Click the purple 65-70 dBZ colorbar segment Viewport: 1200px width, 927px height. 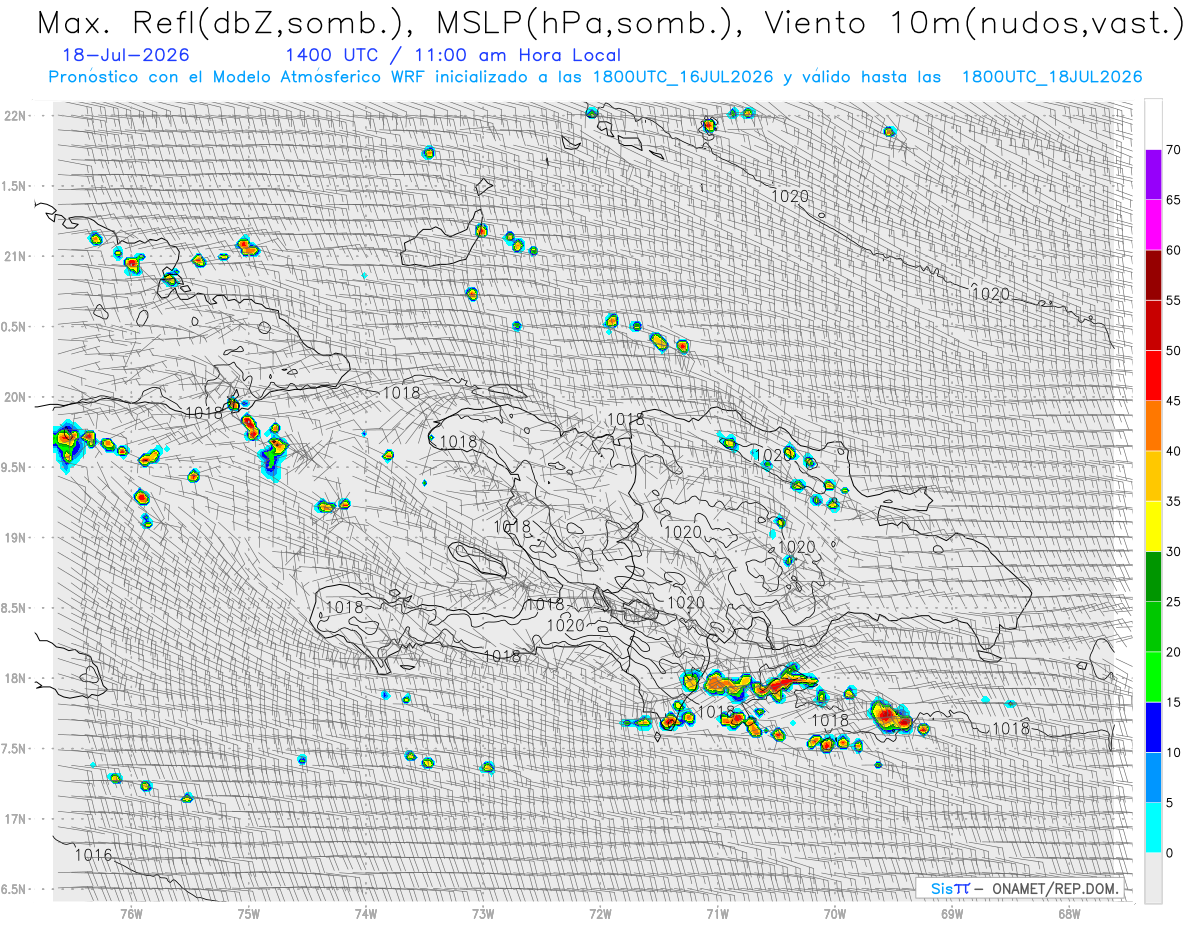1153,175
